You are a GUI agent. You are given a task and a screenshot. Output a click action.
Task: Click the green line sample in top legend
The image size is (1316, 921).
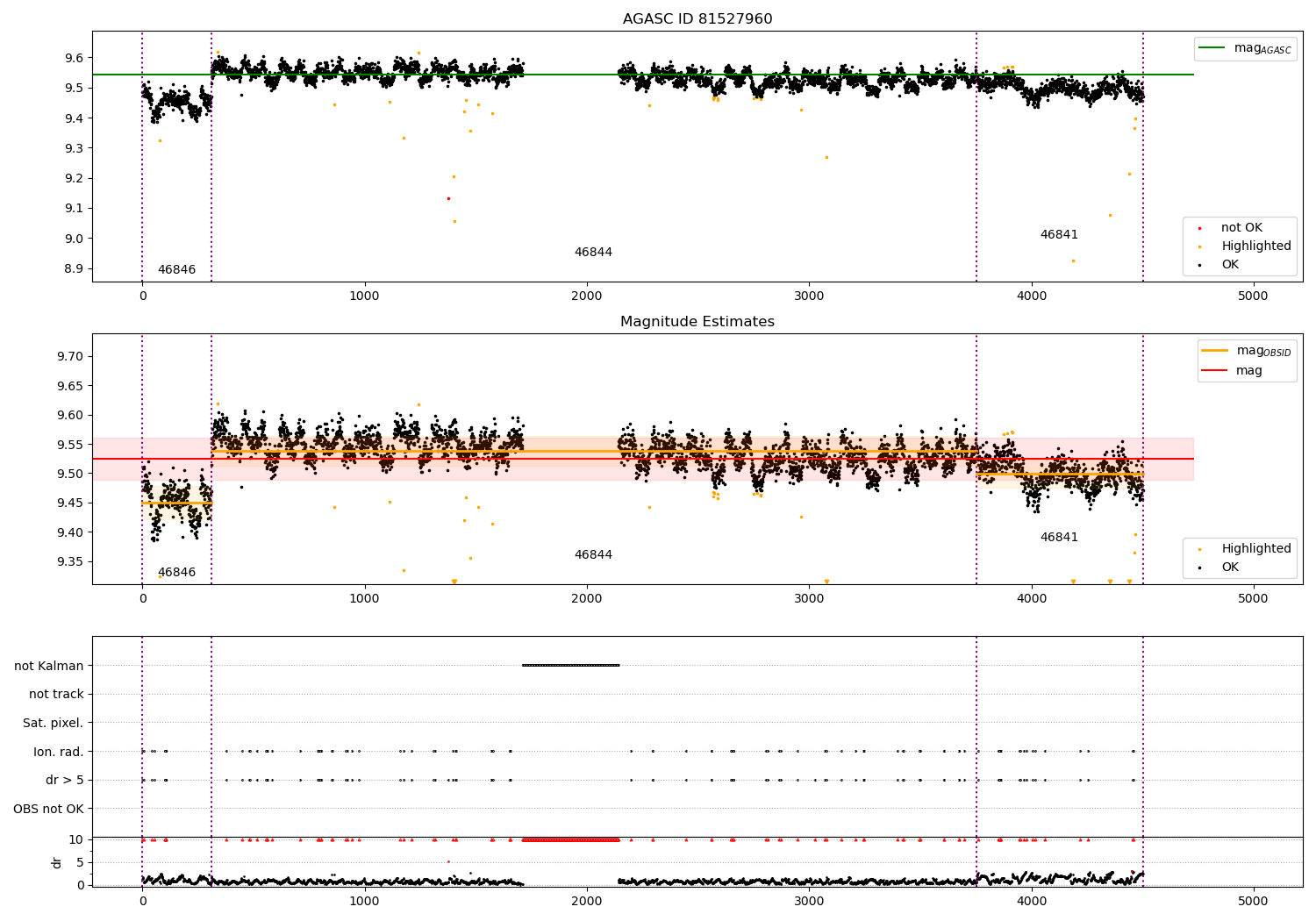pyautogui.click(x=1212, y=48)
